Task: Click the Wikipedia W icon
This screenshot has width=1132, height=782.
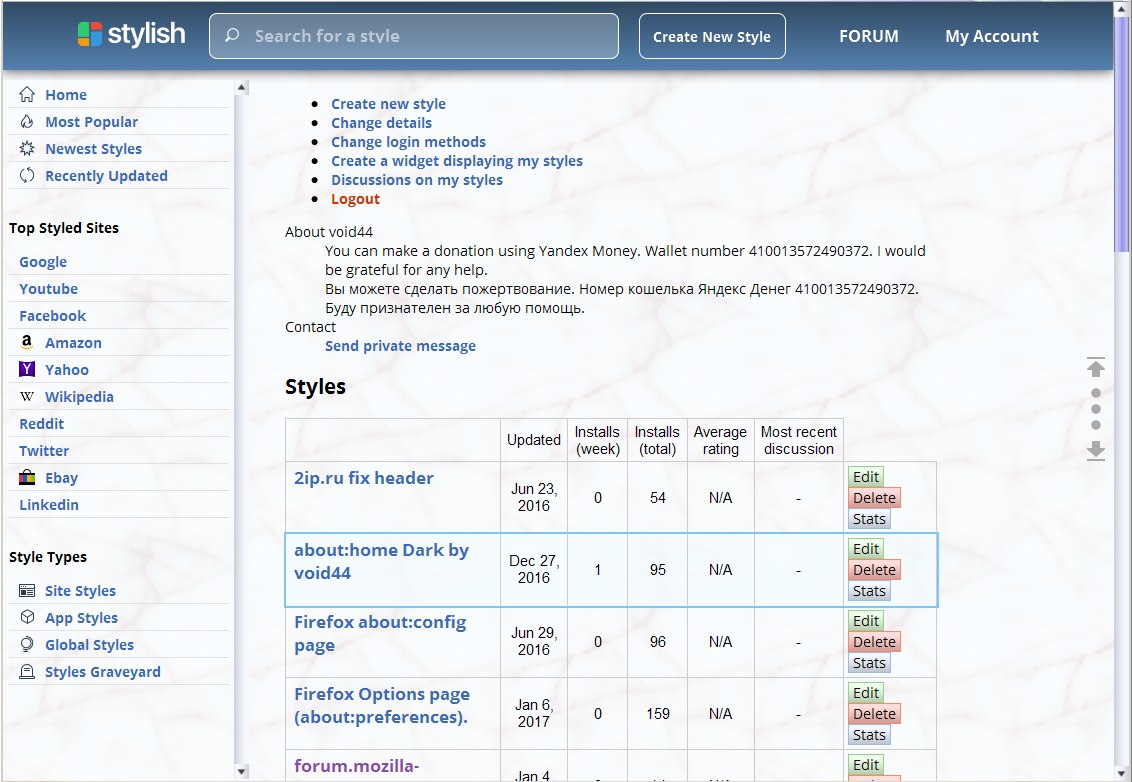Action: pyautogui.click(x=27, y=396)
